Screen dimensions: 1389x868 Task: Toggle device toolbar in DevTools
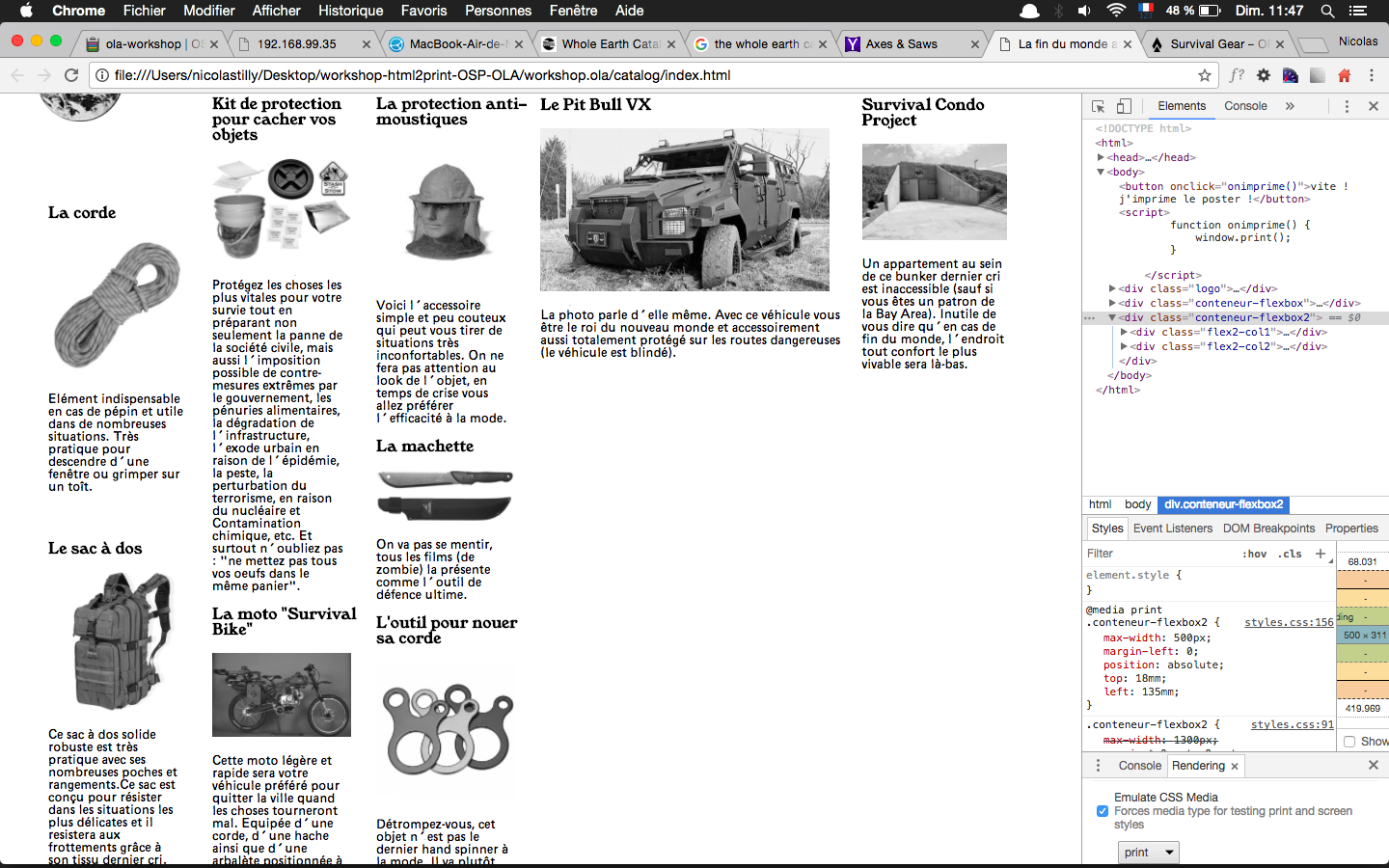(1124, 106)
